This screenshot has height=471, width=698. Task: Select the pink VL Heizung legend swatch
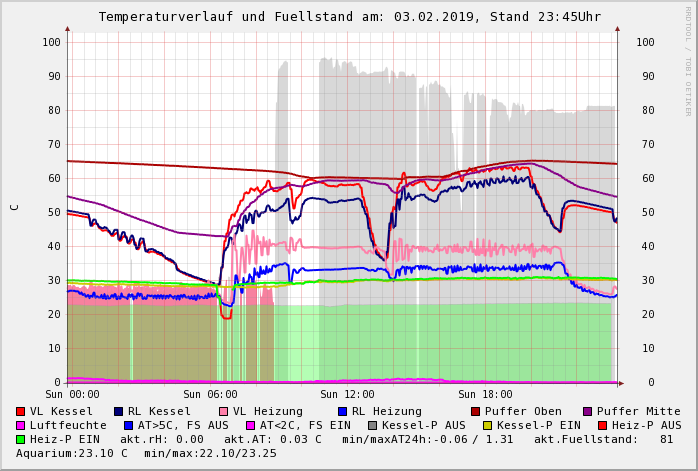tap(223, 411)
